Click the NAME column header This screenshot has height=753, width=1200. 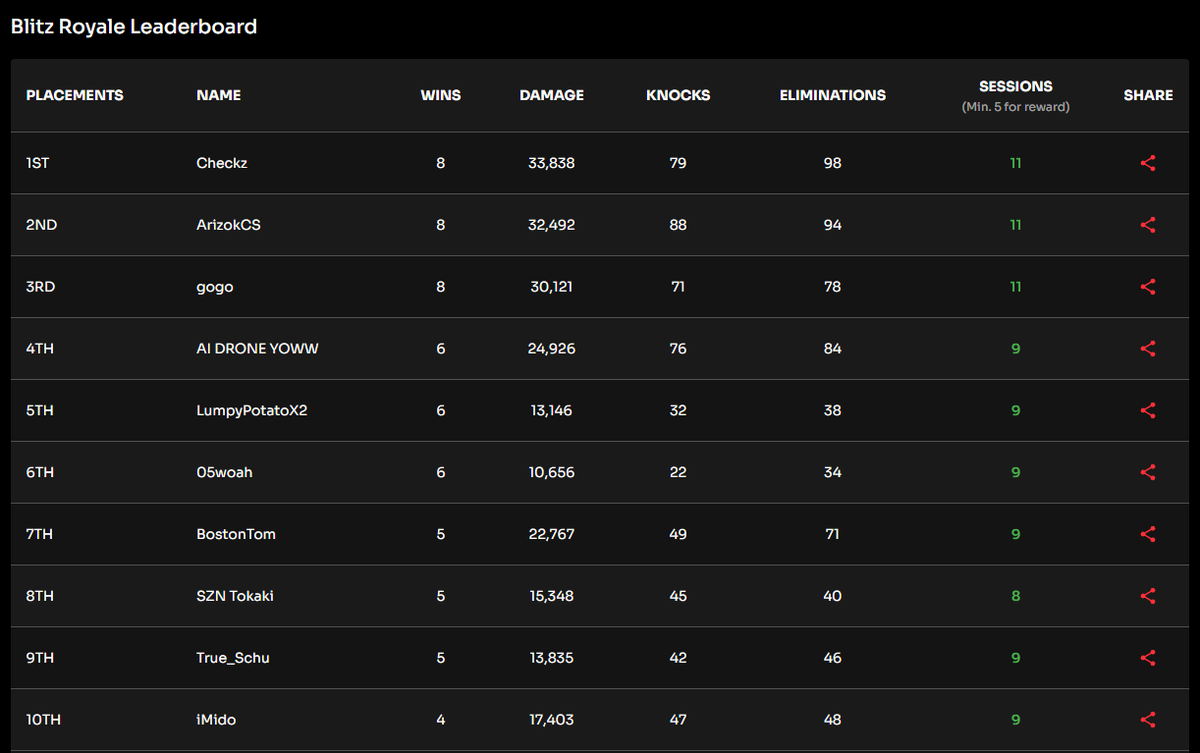[219, 95]
